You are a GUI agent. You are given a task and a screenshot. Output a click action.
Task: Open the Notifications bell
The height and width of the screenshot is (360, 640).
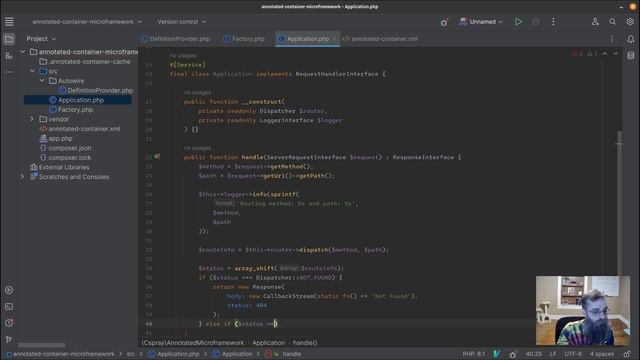click(631, 39)
